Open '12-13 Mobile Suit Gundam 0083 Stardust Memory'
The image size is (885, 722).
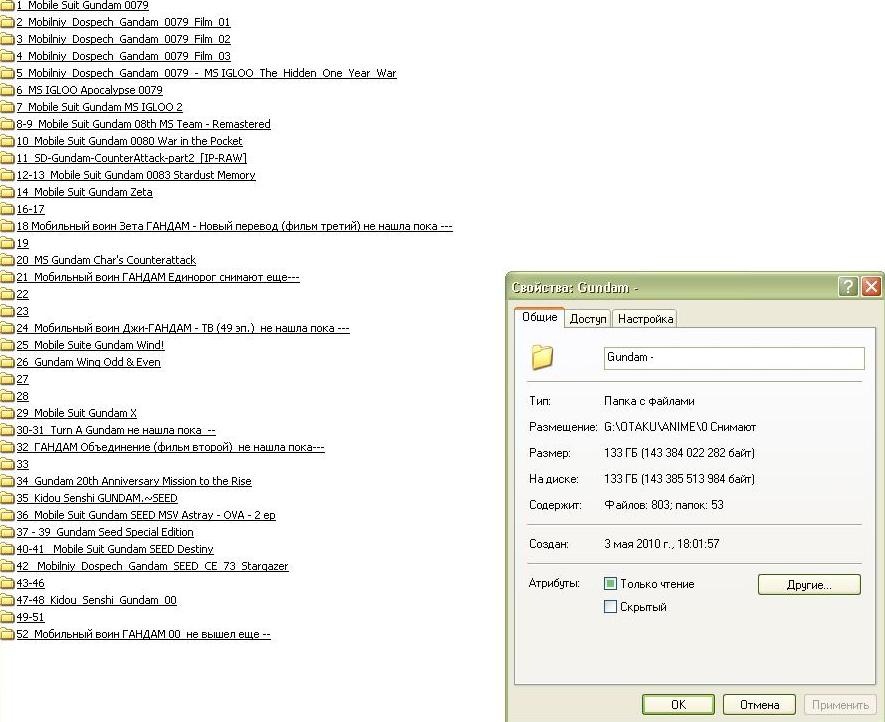click(x=135, y=175)
